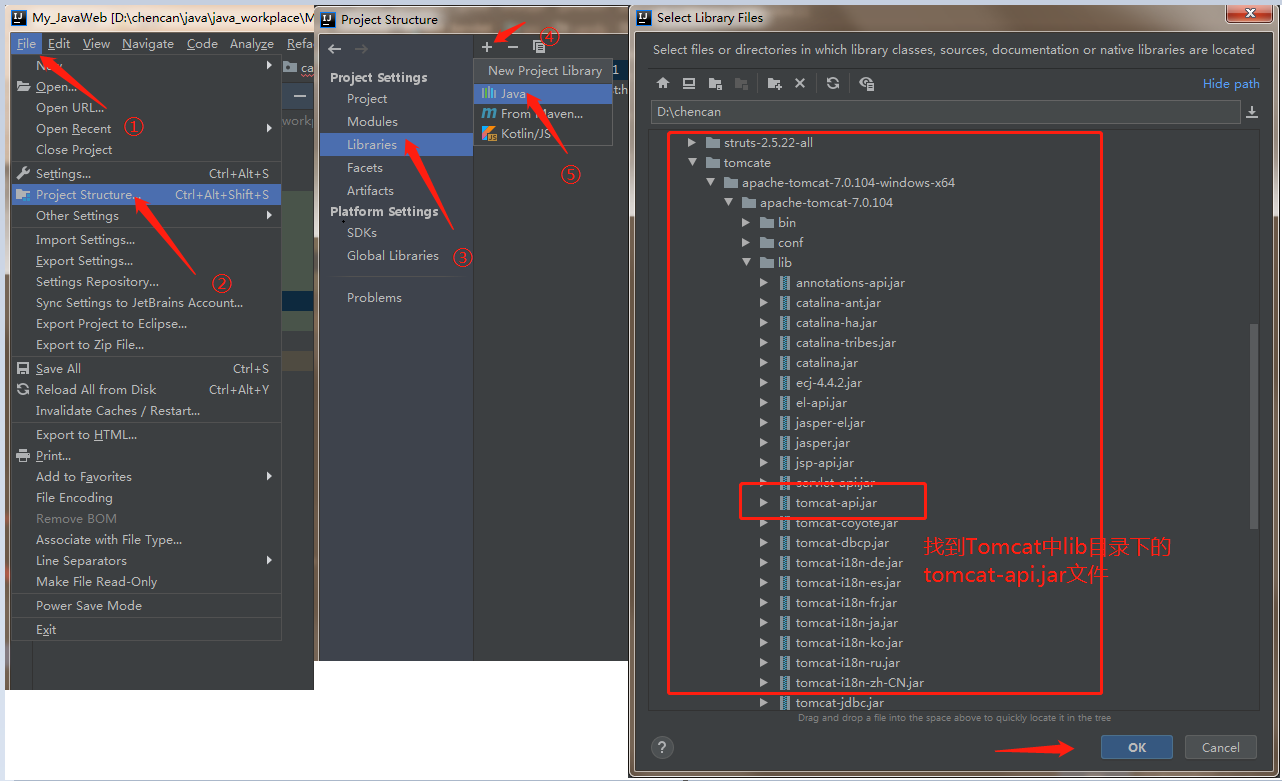Click forward arrow in Project Structure
This screenshot has height=781, width=1282.
361,49
